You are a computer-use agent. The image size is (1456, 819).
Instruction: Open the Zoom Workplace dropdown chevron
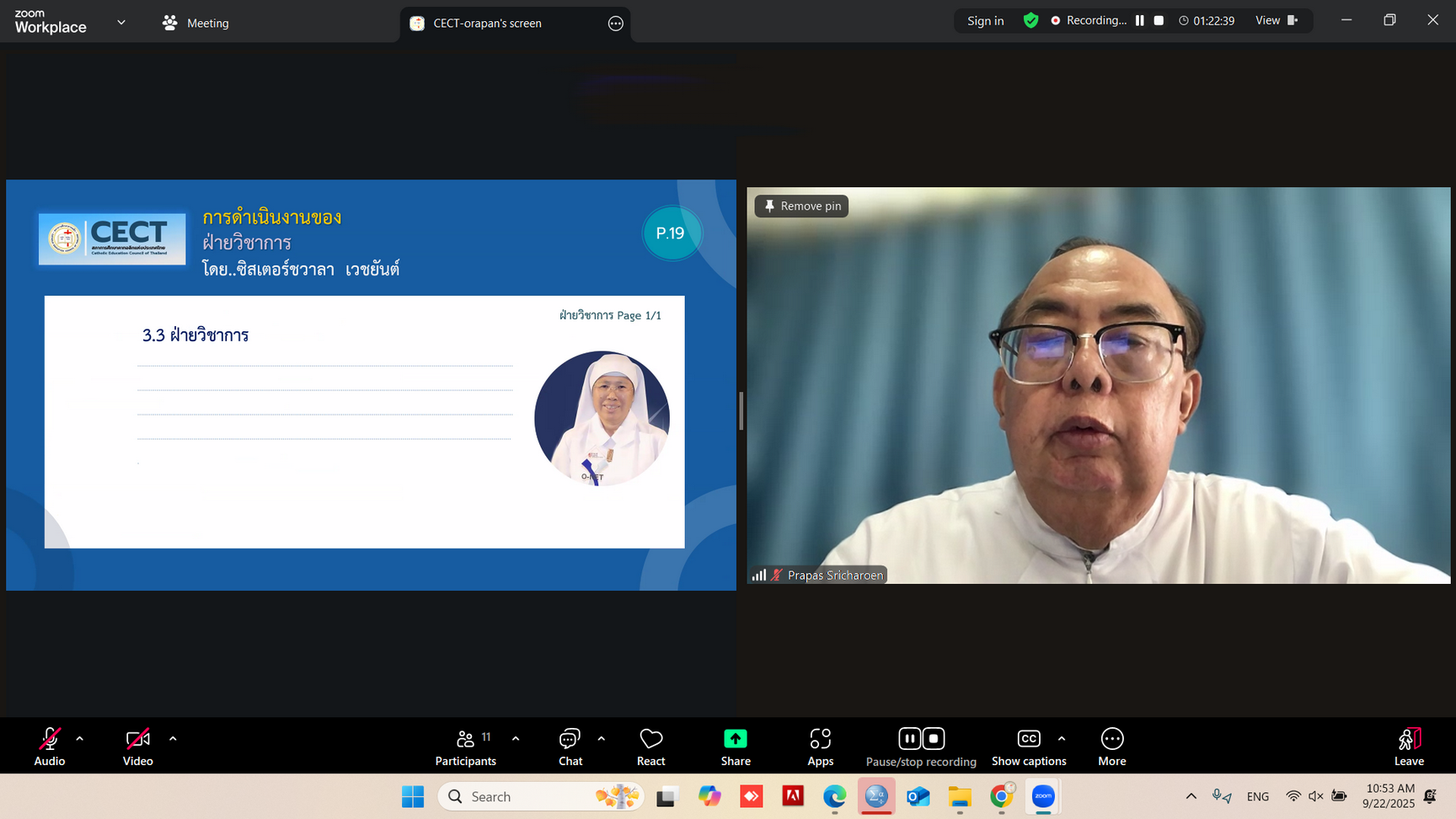[x=121, y=23]
